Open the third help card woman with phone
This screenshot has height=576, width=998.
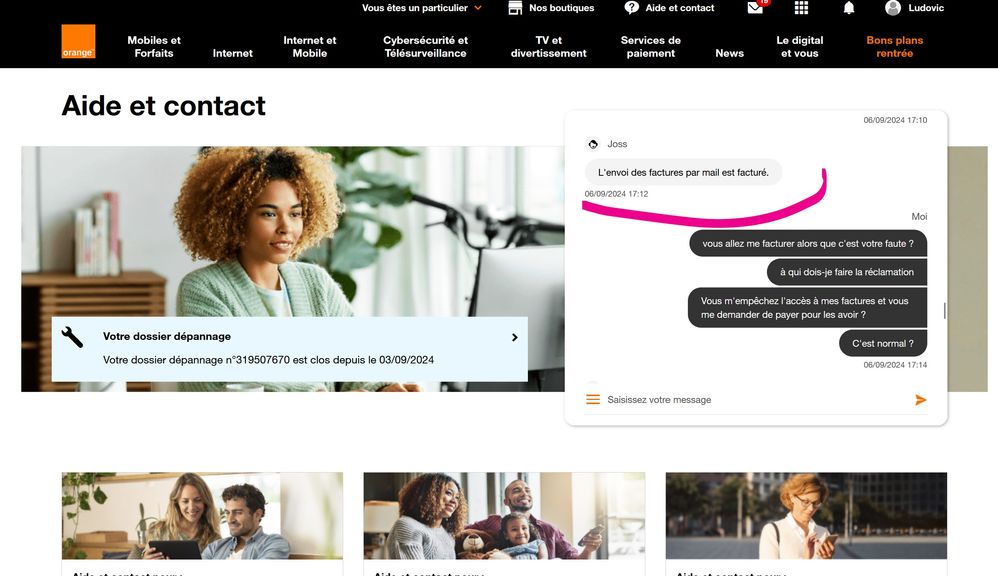point(806,516)
